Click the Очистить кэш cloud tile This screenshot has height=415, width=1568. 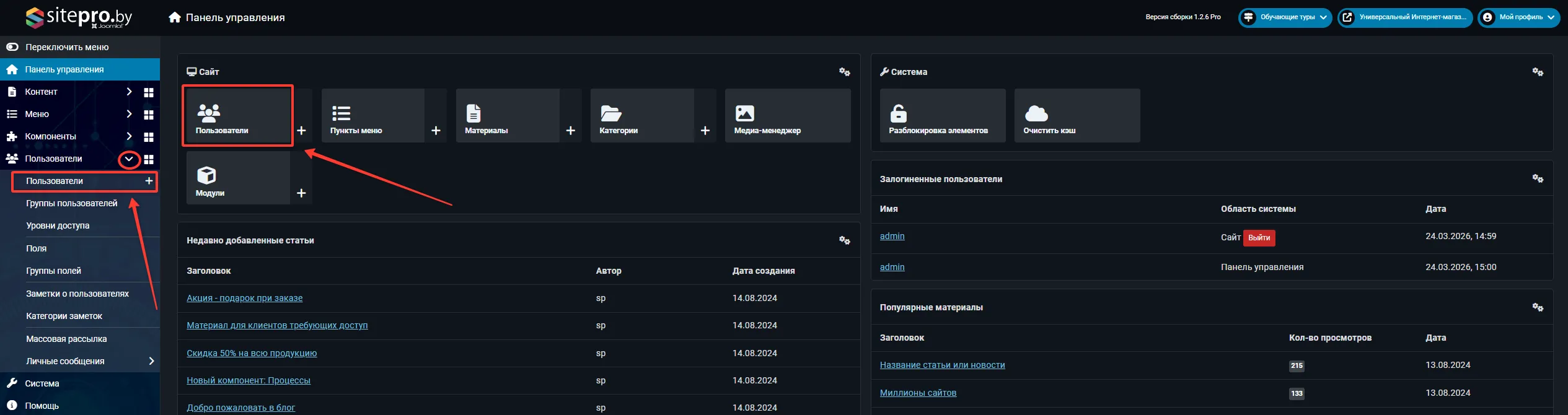pos(1077,116)
